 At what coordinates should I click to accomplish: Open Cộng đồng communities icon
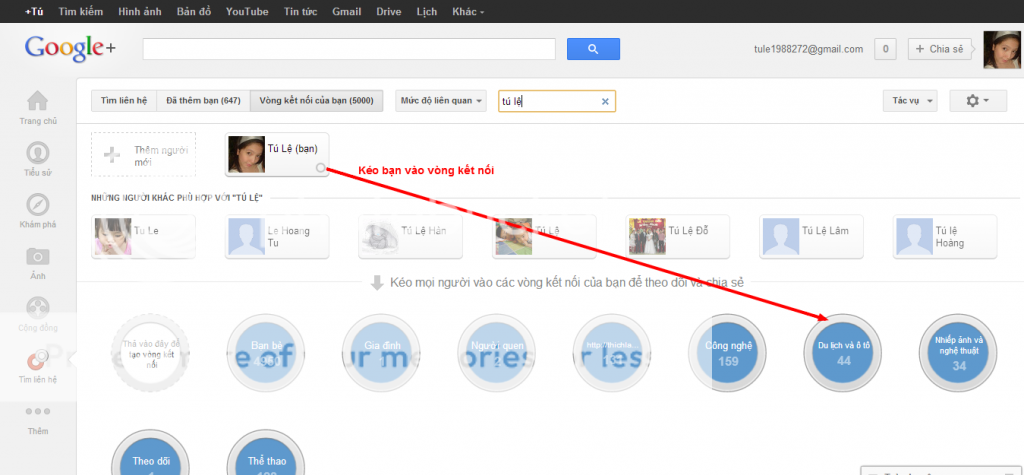click(37, 308)
